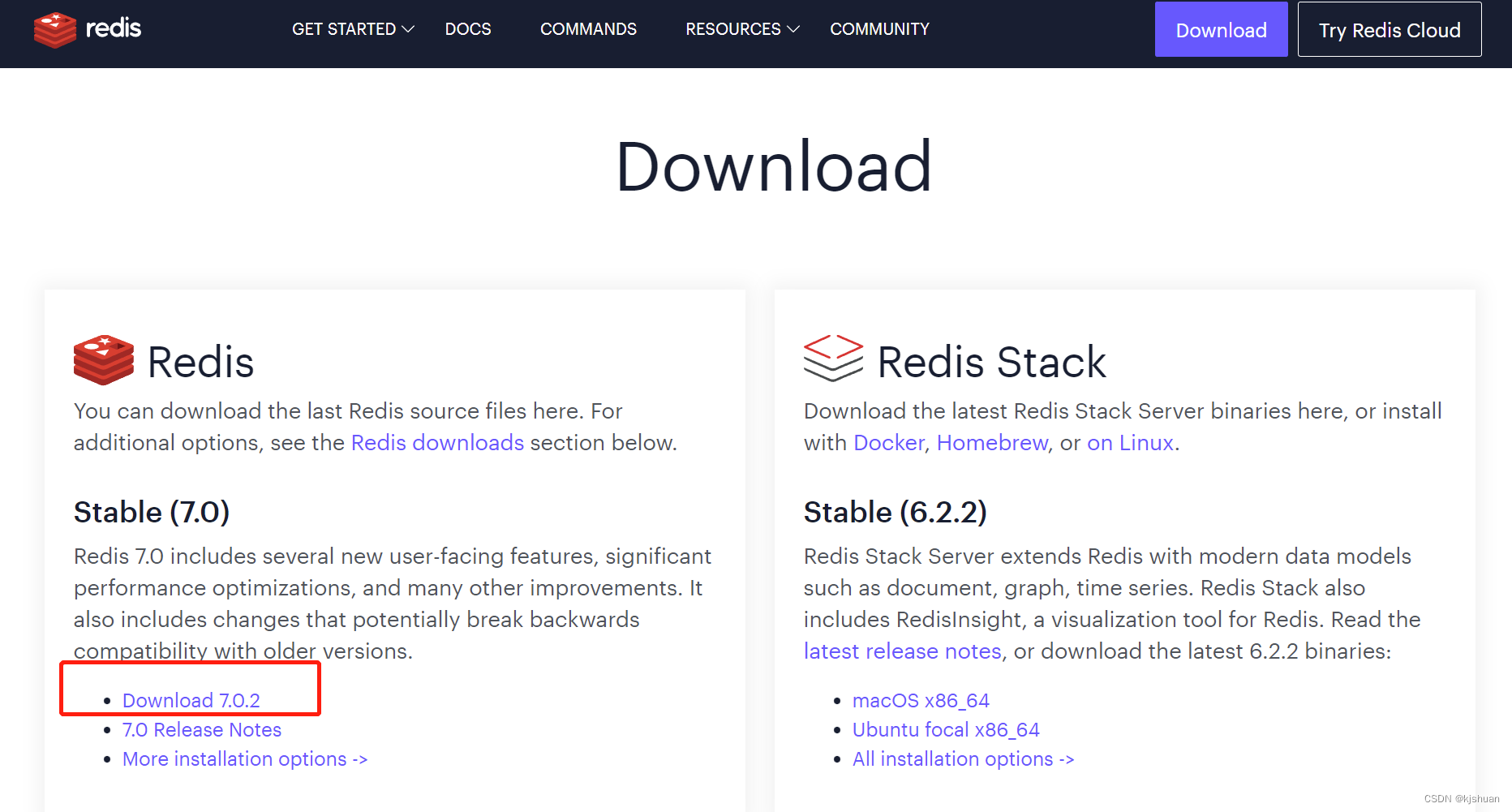Open the COMMUNITY menu item
This screenshot has height=812, width=1512.
[x=879, y=29]
